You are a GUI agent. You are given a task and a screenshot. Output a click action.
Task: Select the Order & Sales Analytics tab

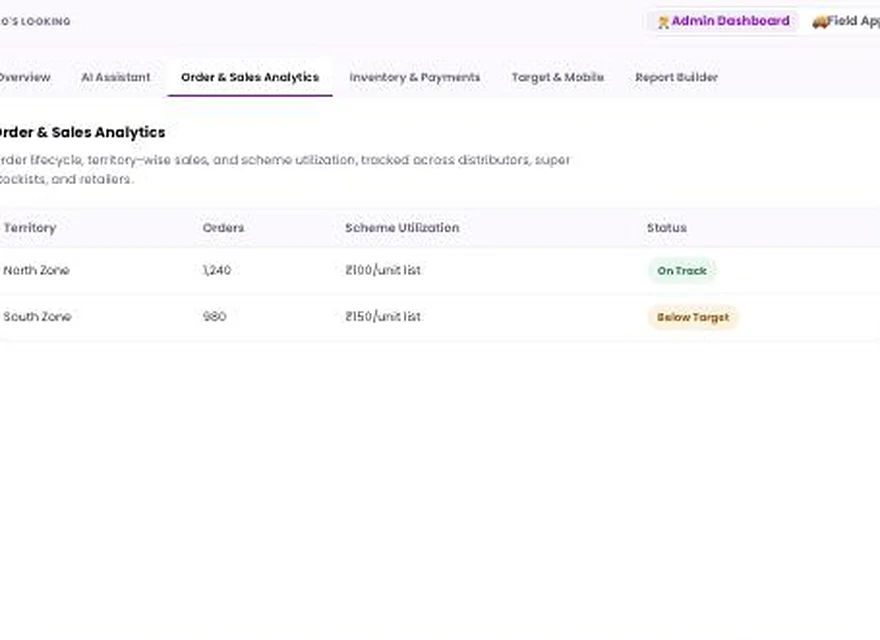pos(250,77)
